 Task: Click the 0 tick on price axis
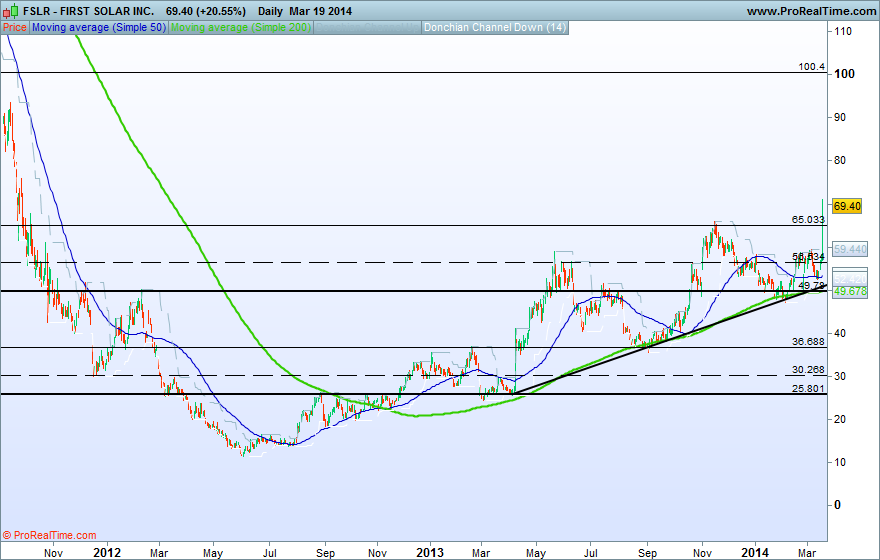pyautogui.click(x=837, y=505)
